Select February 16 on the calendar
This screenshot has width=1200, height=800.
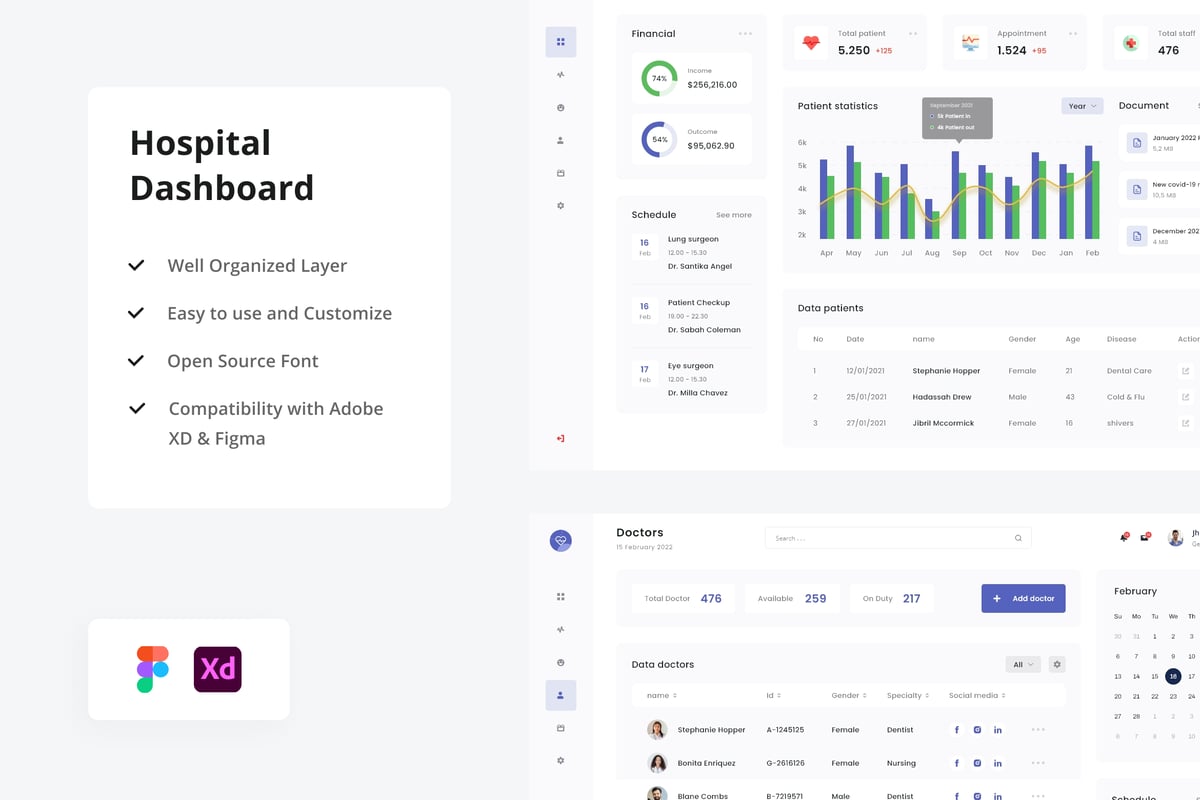(1173, 676)
